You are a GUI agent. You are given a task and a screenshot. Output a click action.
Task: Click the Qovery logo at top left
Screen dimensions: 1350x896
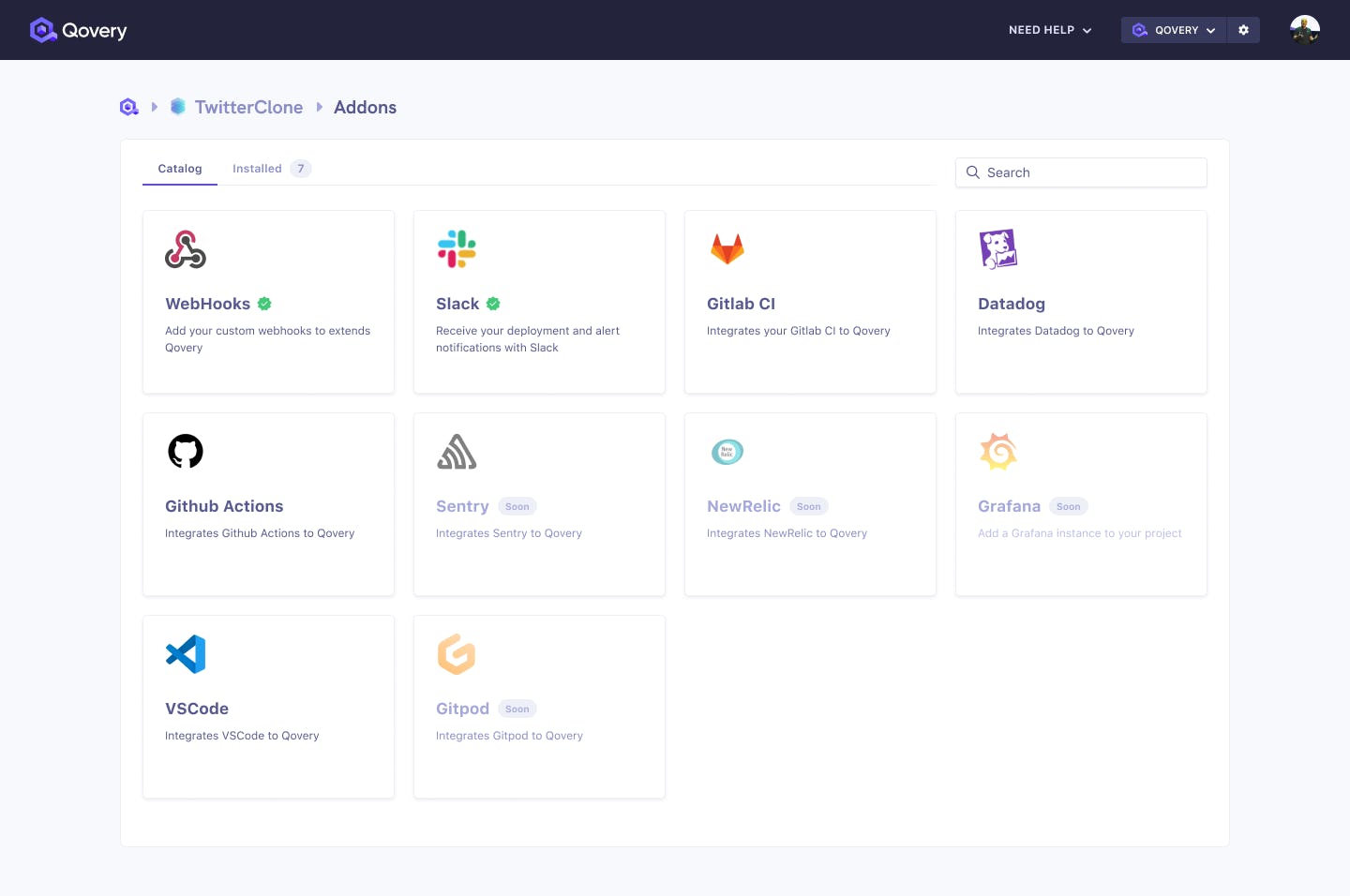(79, 29)
